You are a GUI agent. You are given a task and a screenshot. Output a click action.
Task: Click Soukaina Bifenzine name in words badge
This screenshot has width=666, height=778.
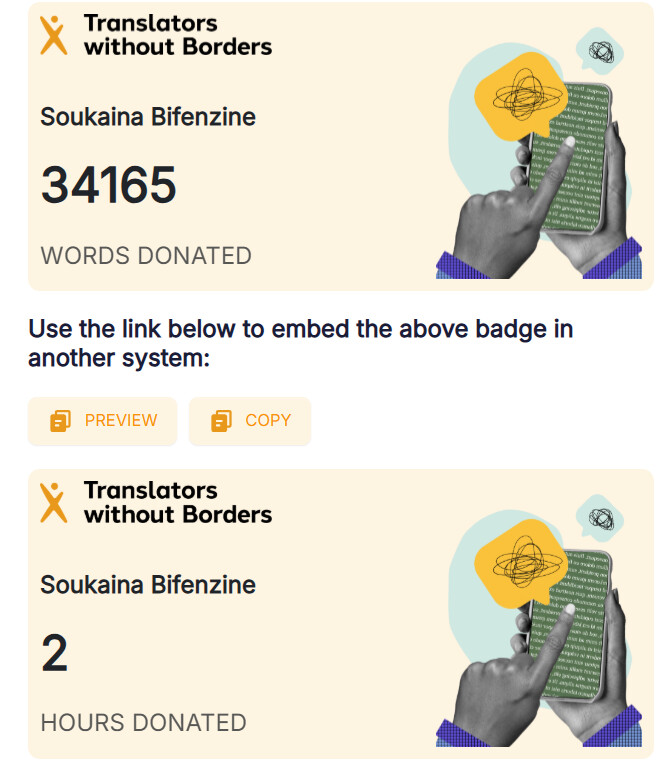coord(148,117)
